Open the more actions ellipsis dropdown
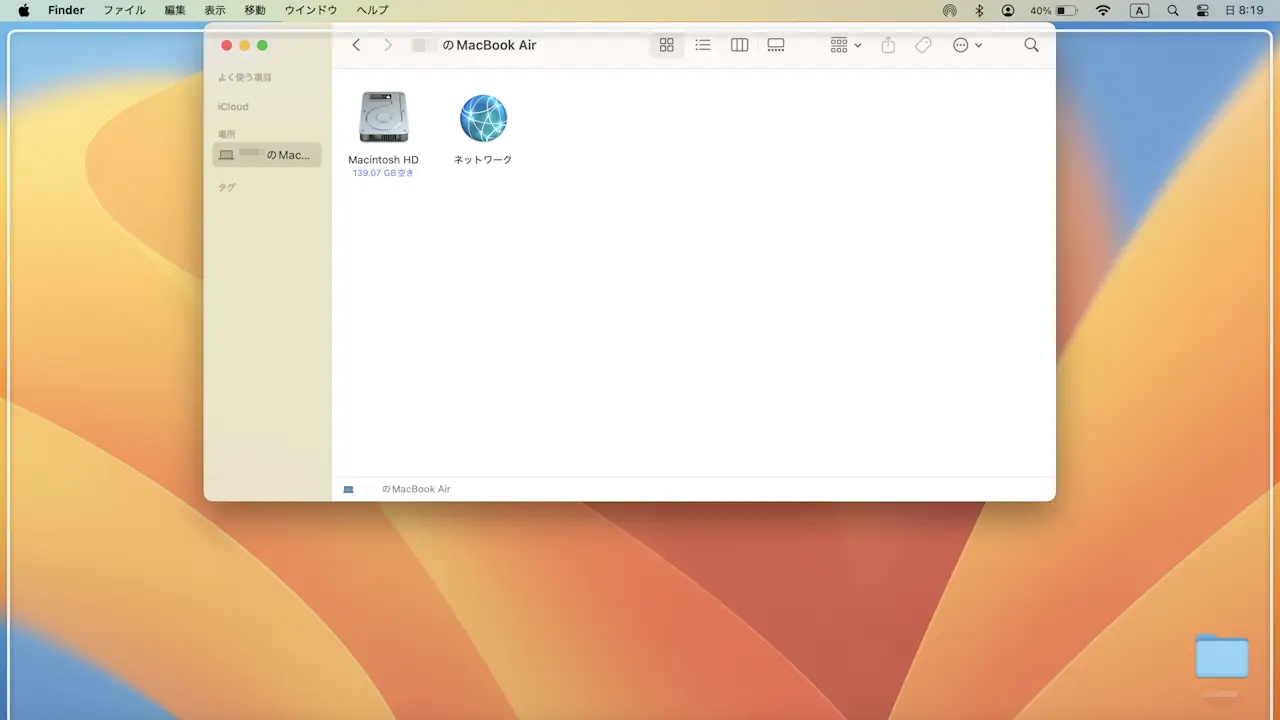1280x720 pixels. pyautogui.click(x=966, y=45)
